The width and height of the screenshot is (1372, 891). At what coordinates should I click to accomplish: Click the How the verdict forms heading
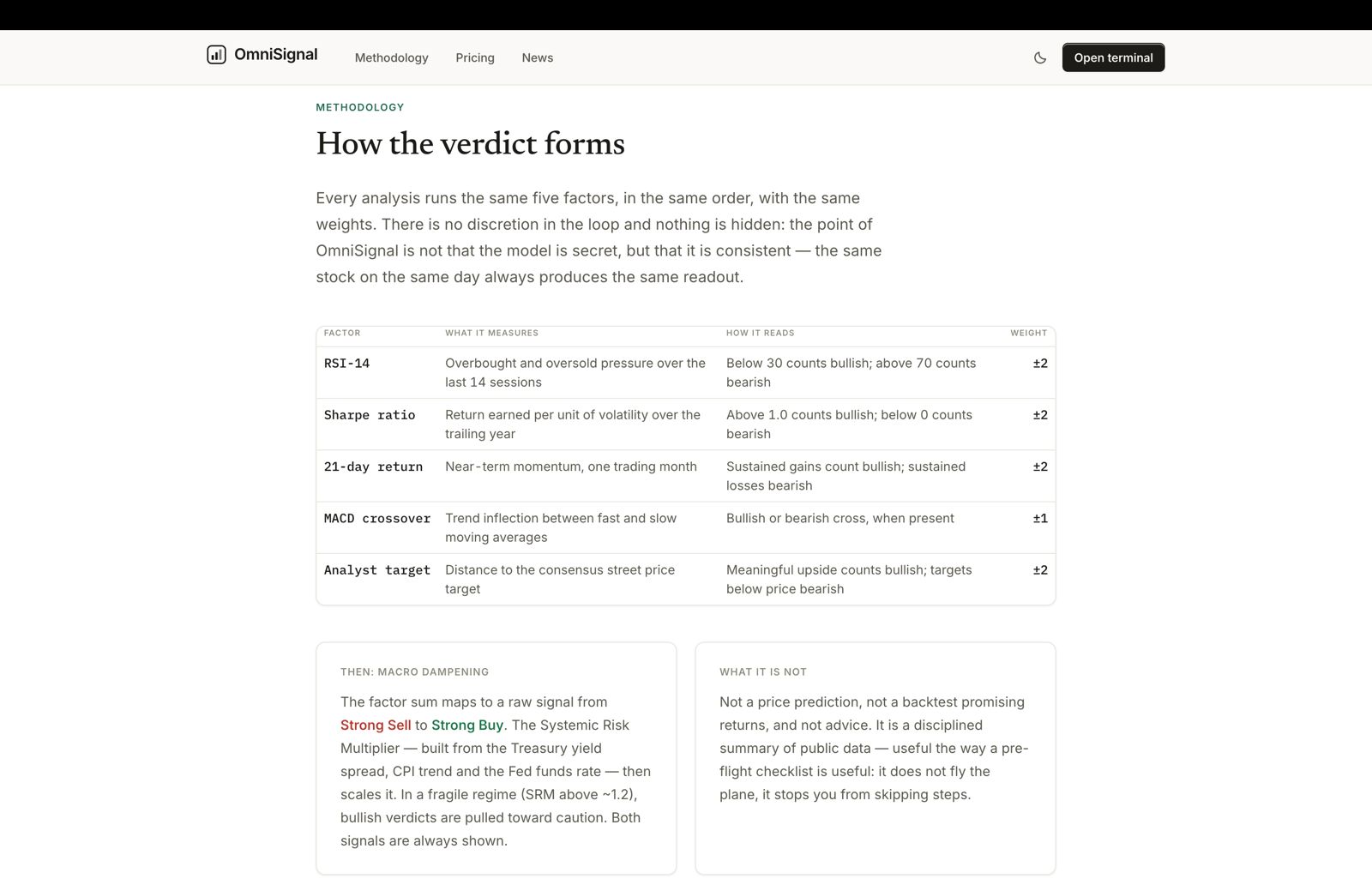pyautogui.click(x=470, y=143)
